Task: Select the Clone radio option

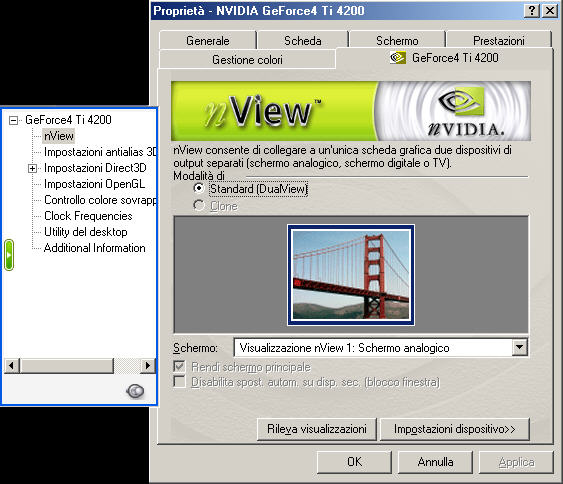Action: click(199, 206)
